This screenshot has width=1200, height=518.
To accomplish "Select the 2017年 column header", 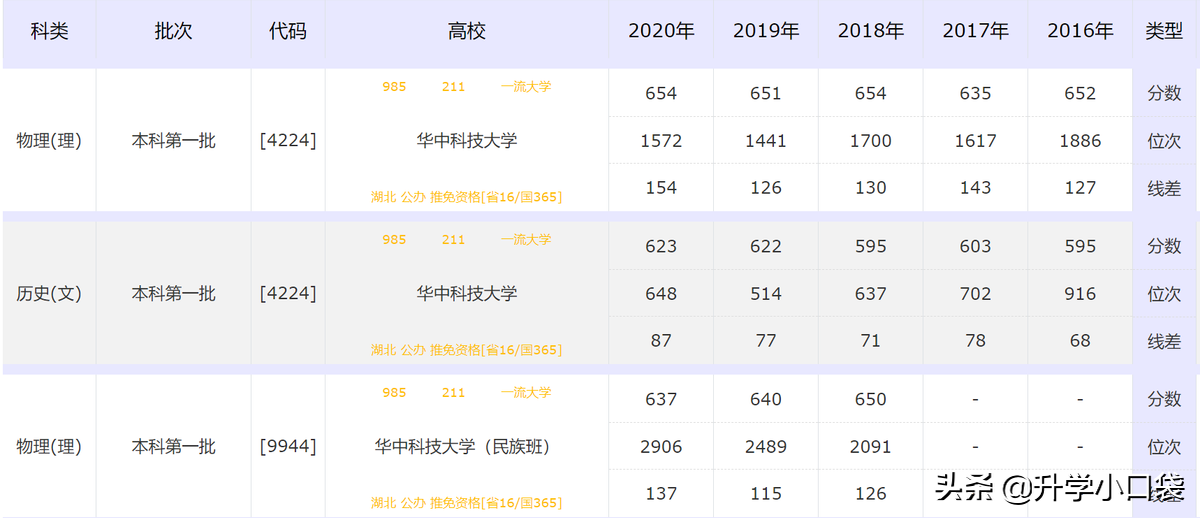I will 975,32.
